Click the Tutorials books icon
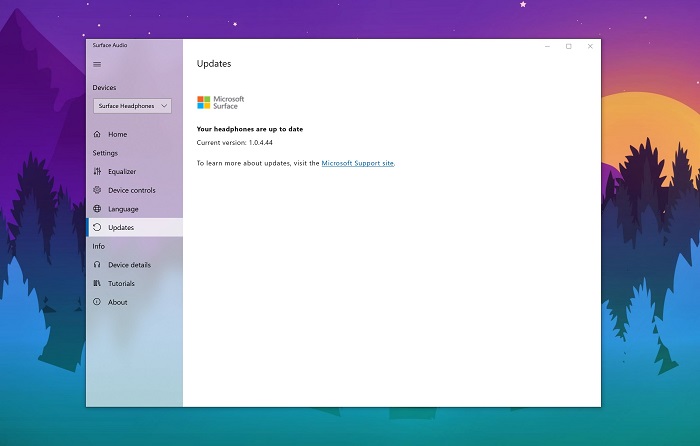The height and width of the screenshot is (446, 700). pyautogui.click(x=97, y=284)
